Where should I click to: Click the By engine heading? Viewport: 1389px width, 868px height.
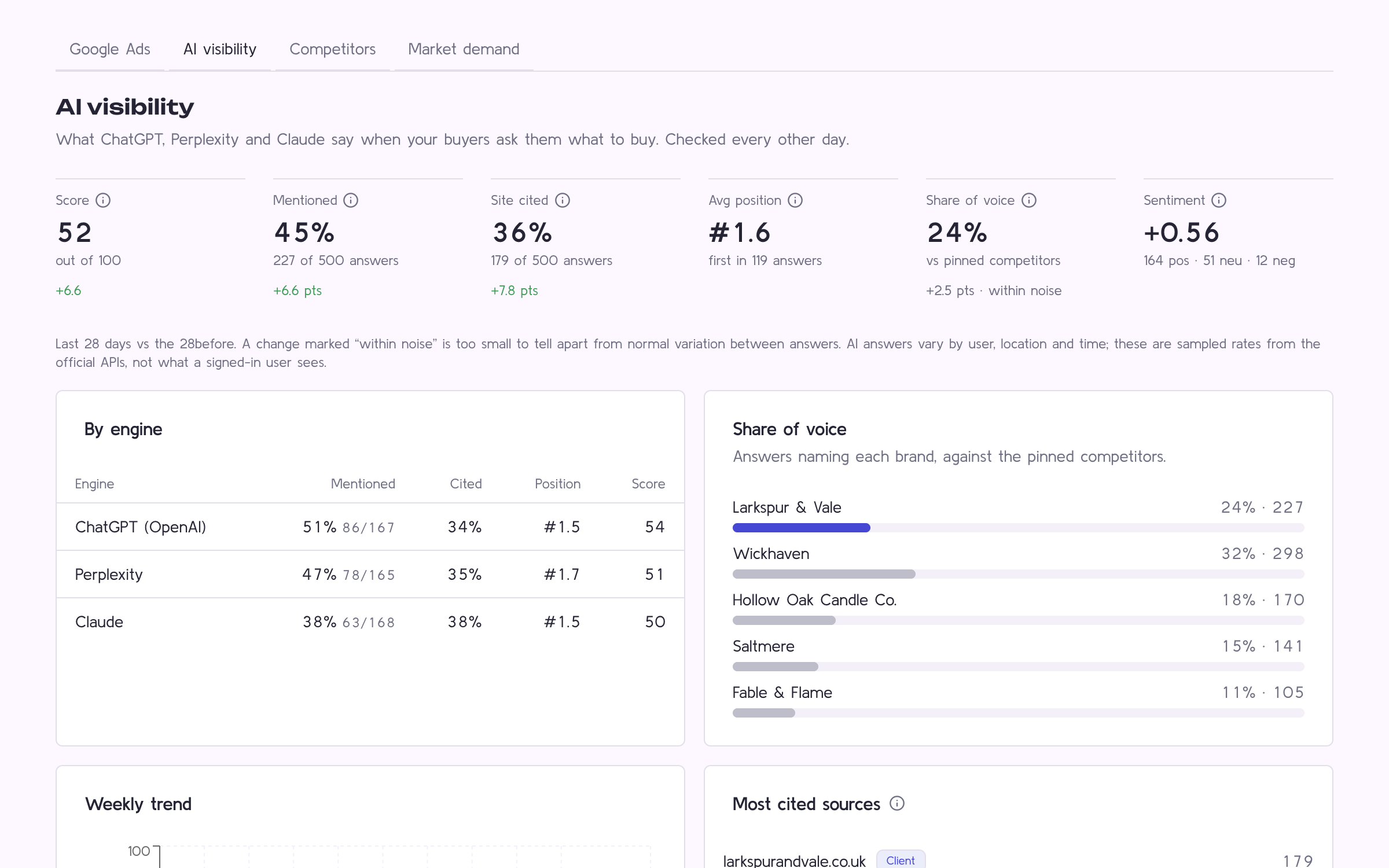pos(123,429)
